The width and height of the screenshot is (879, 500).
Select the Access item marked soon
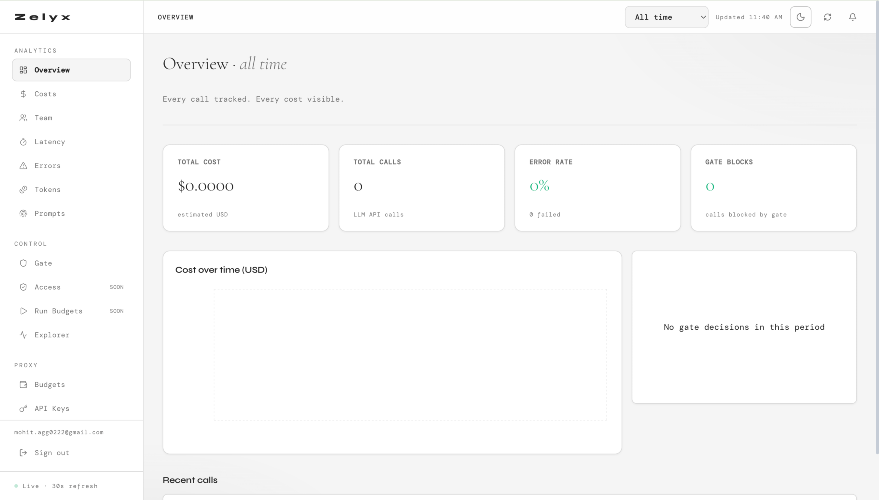pos(71,287)
